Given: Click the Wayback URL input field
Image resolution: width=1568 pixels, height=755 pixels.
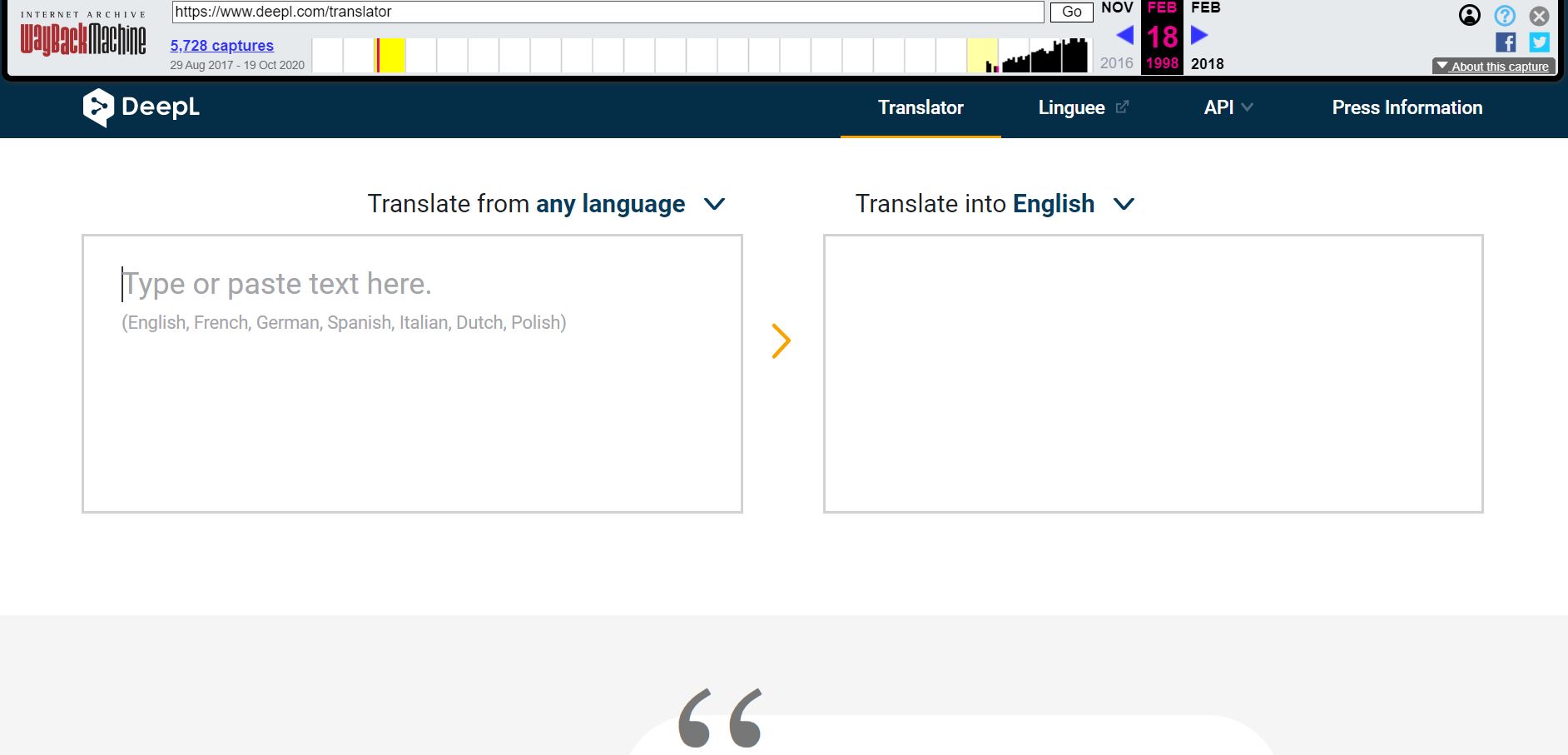Looking at the screenshot, I should pyautogui.click(x=608, y=12).
